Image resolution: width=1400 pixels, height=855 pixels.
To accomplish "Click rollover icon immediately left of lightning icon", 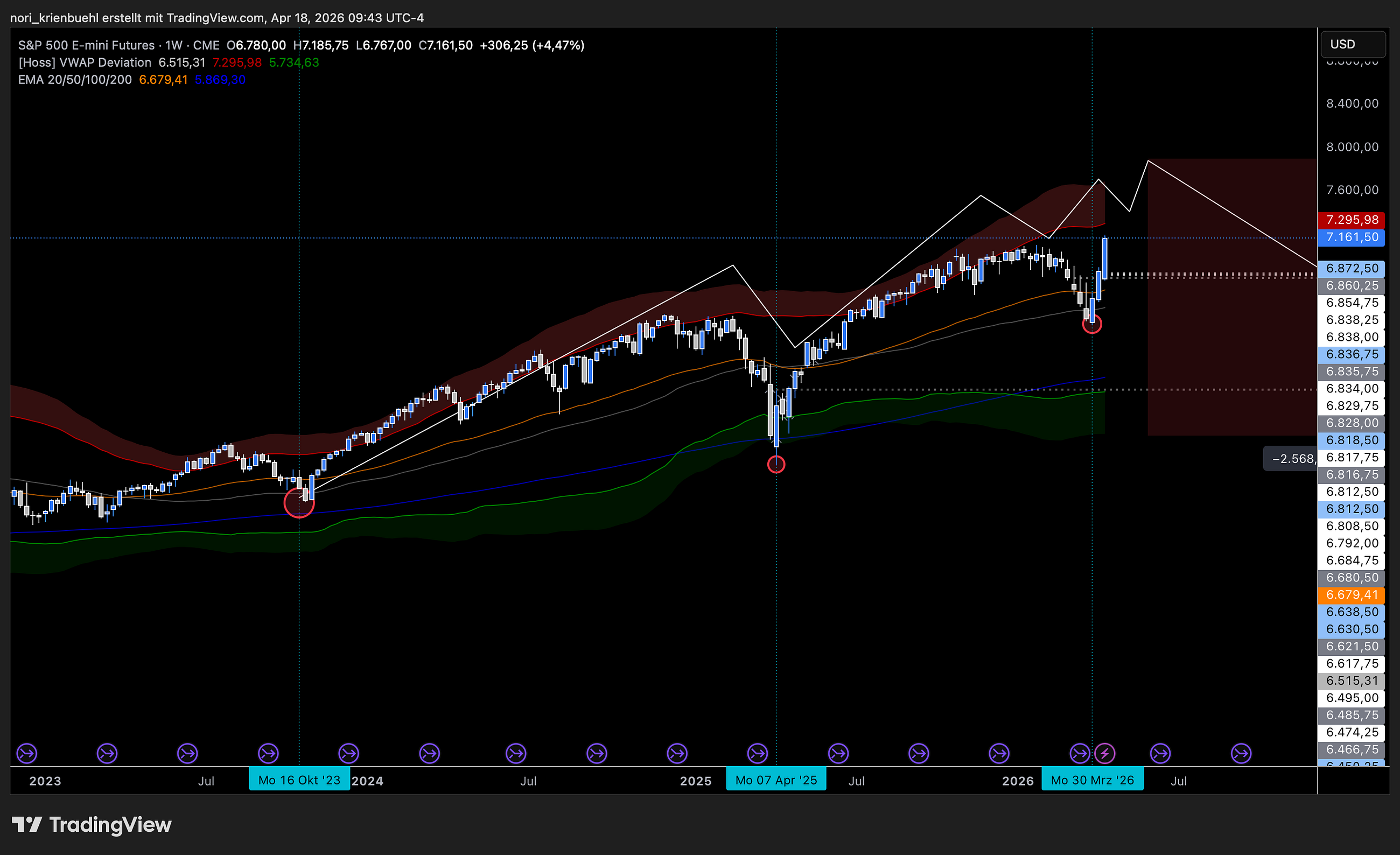I will coord(1080,754).
